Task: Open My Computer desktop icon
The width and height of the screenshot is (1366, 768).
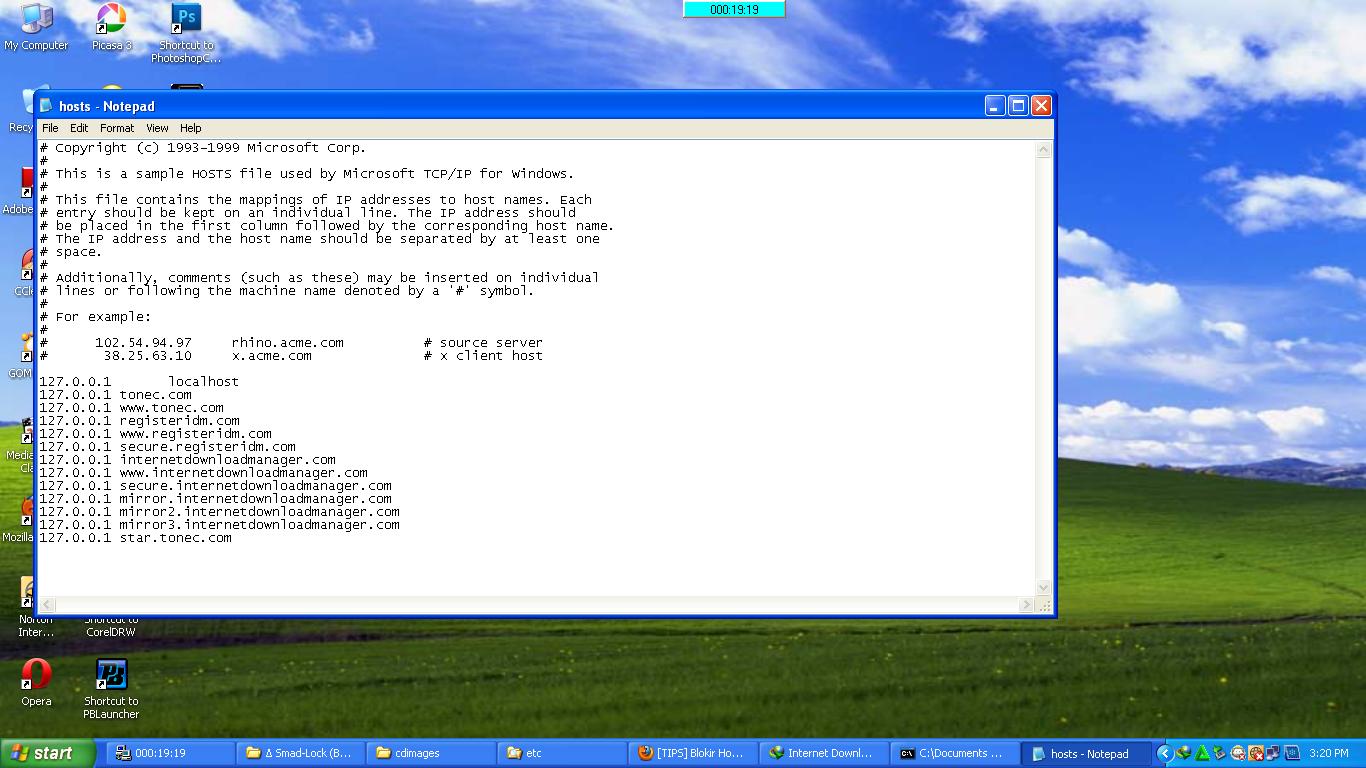Action: click(35, 27)
